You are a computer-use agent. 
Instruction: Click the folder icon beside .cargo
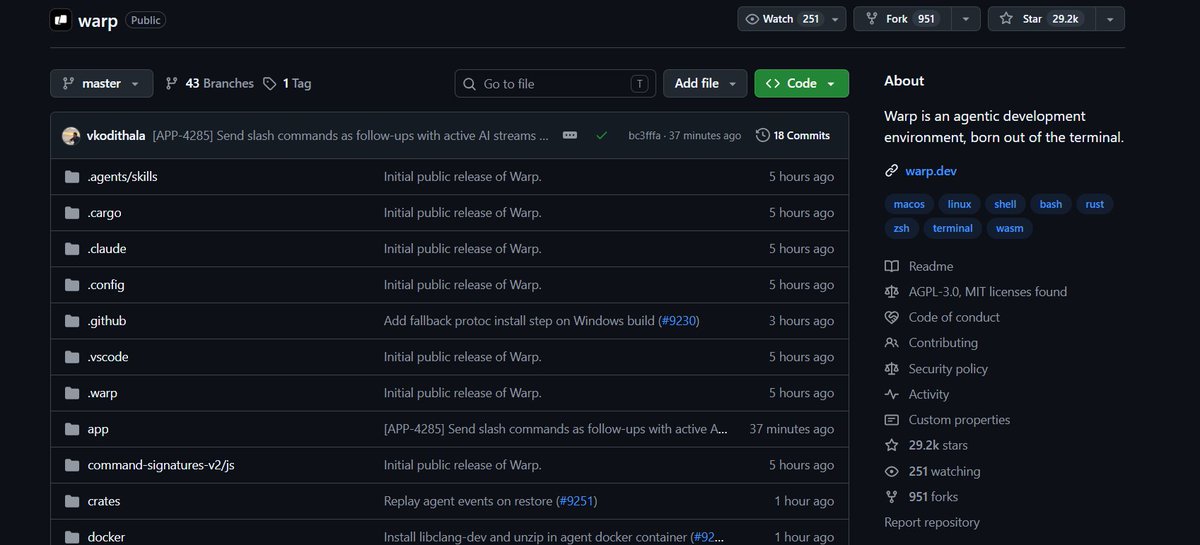click(x=72, y=213)
